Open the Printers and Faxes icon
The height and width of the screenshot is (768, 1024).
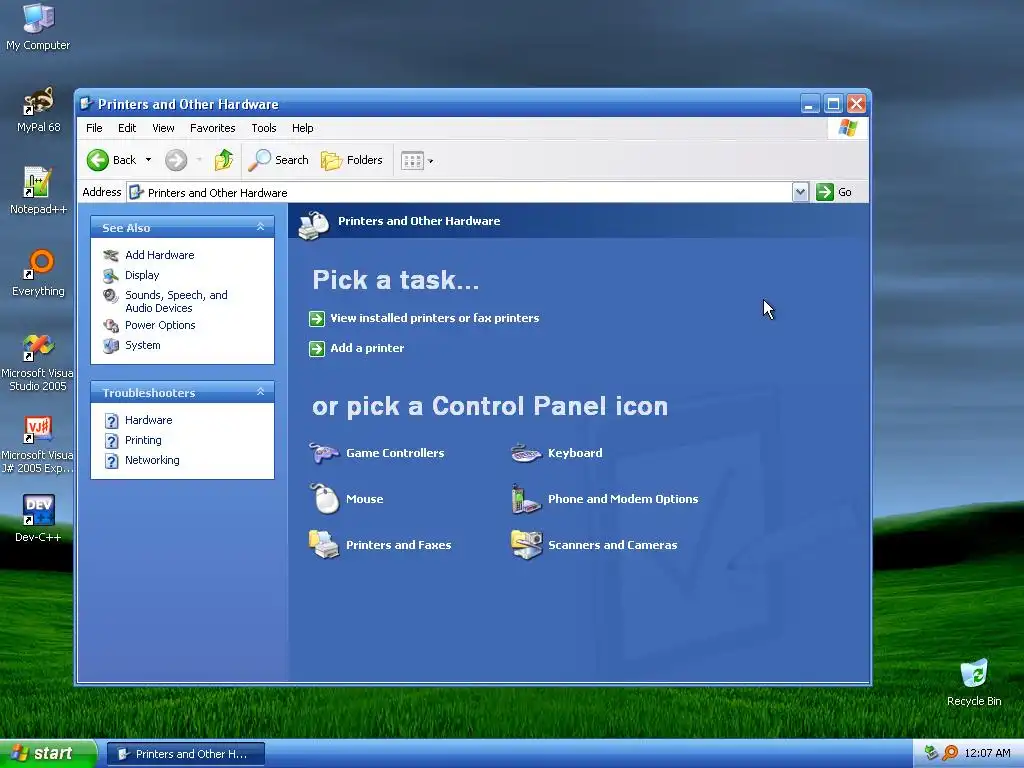[324, 545]
